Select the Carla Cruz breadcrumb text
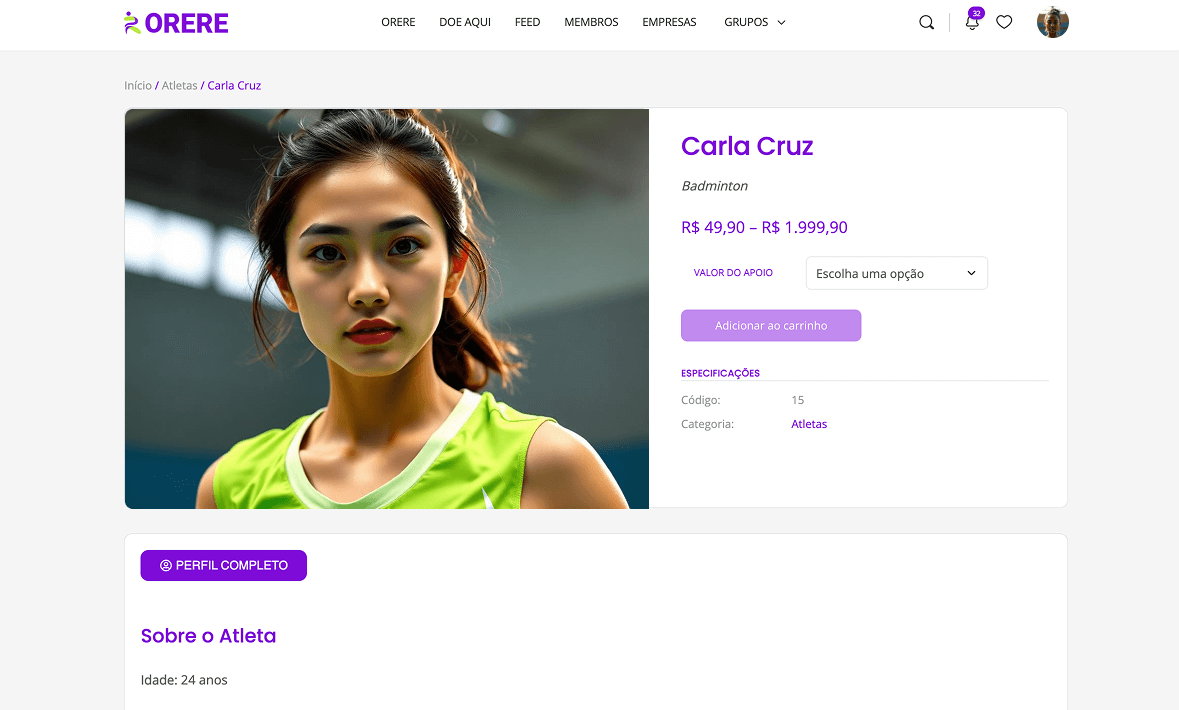 click(x=234, y=86)
